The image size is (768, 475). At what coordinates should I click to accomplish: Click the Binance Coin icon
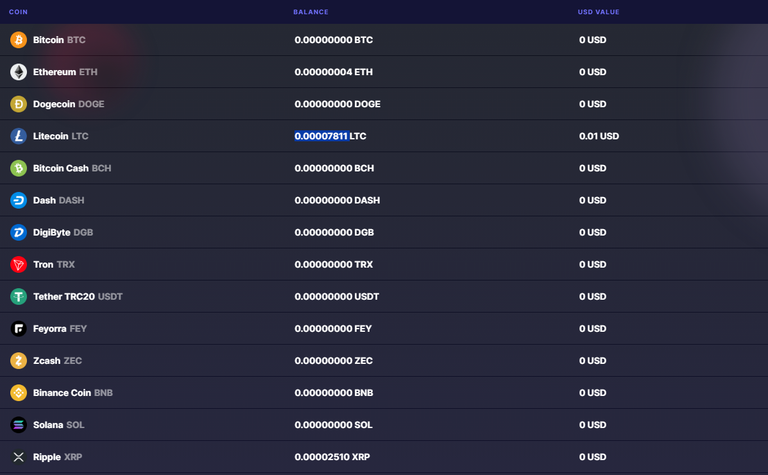[19, 393]
